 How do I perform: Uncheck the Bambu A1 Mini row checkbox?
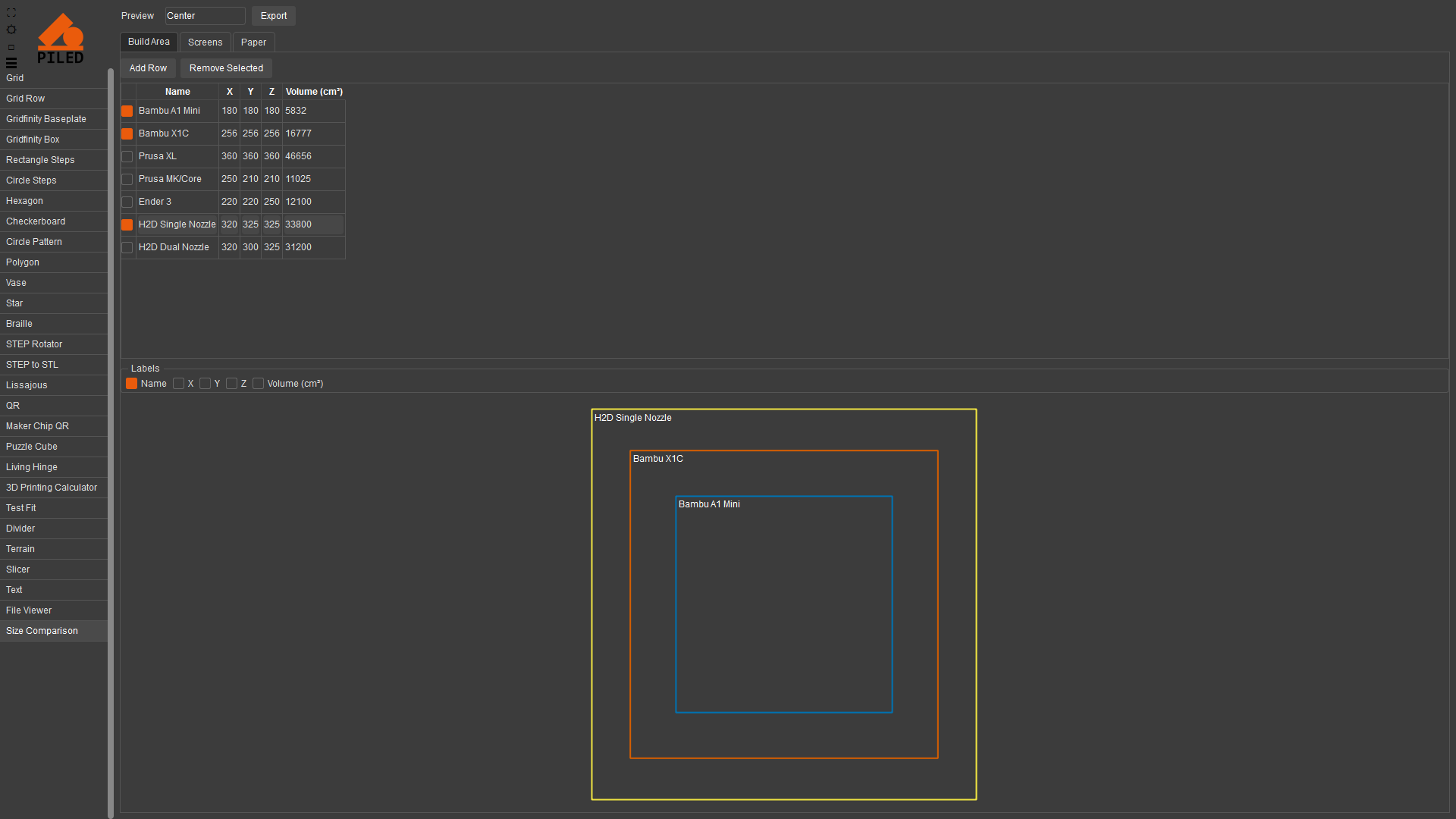click(127, 111)
